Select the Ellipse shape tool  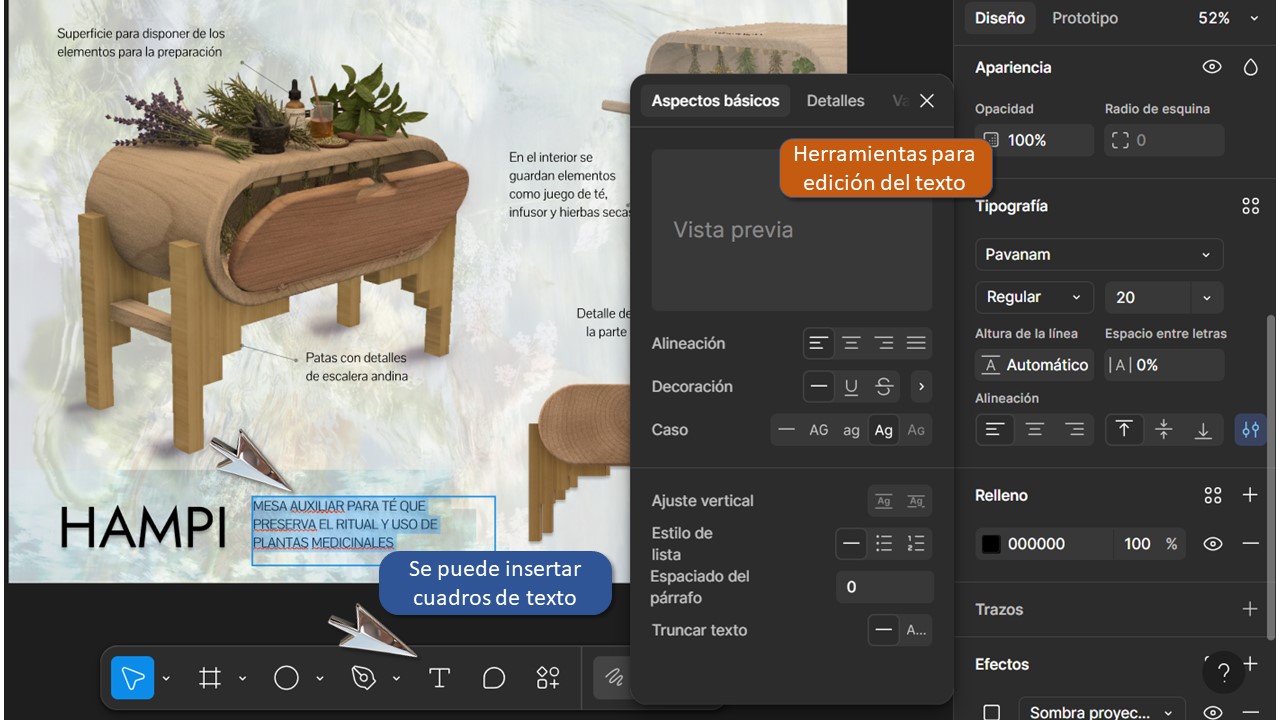pos(286,678)
